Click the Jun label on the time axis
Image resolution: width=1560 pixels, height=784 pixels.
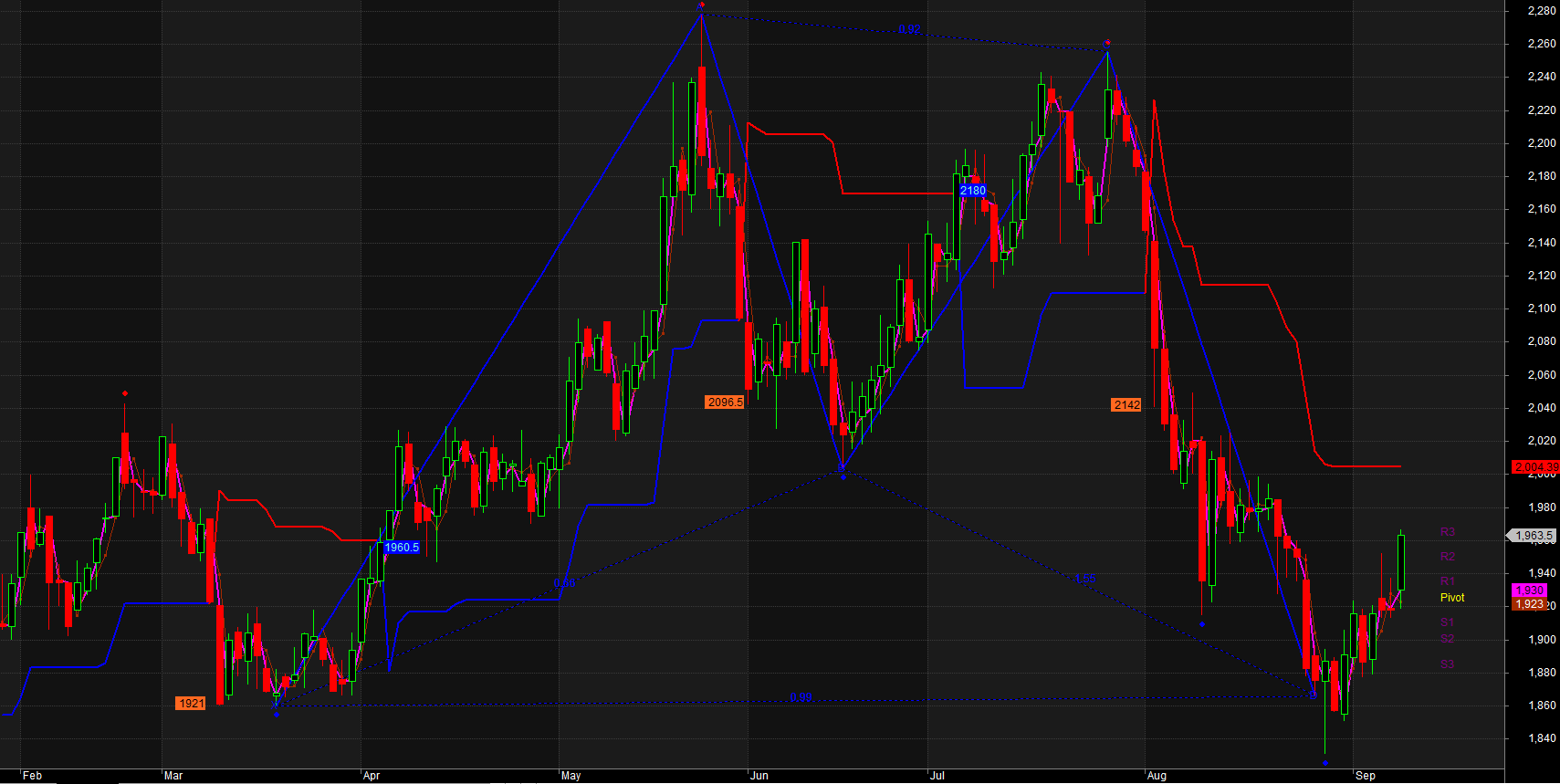[759, 776]
